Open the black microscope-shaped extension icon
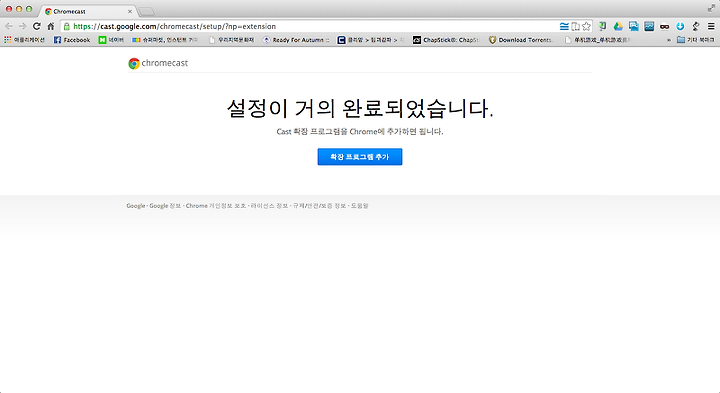 click(x=696, y=26)
